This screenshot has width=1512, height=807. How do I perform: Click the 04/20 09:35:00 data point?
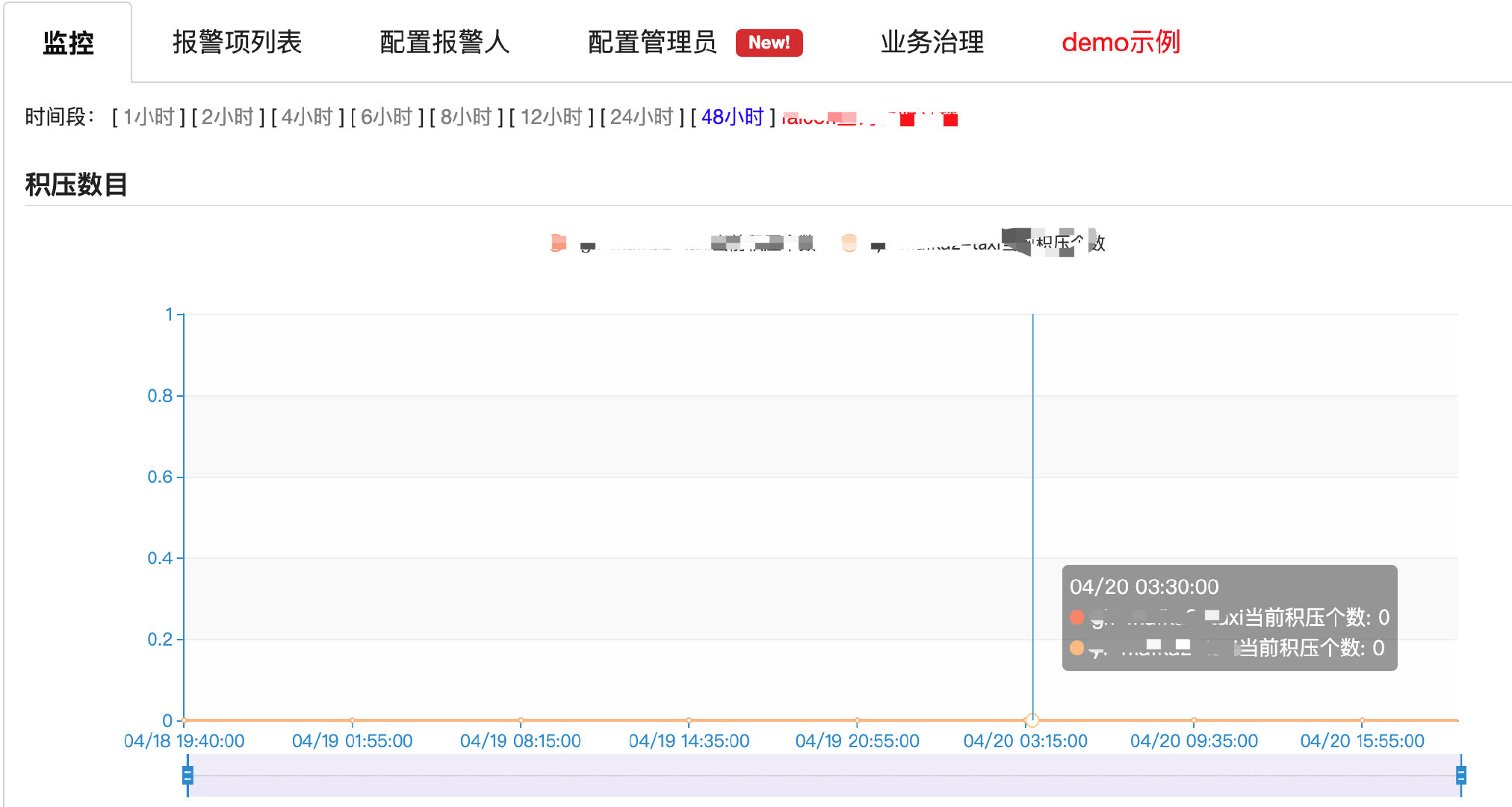[1194, 720]
